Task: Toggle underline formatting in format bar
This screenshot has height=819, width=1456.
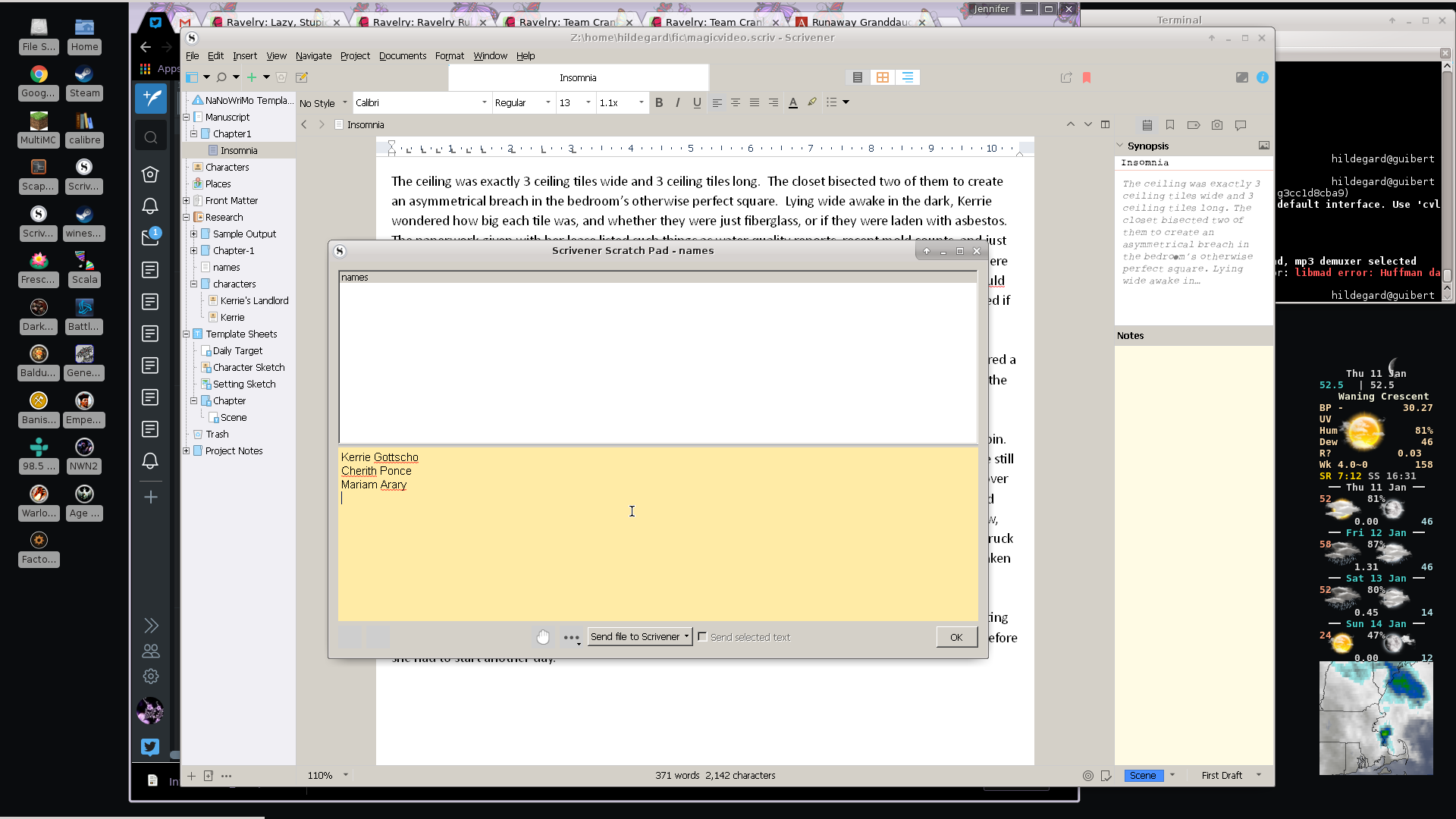Action: click(x=697, y=102)
